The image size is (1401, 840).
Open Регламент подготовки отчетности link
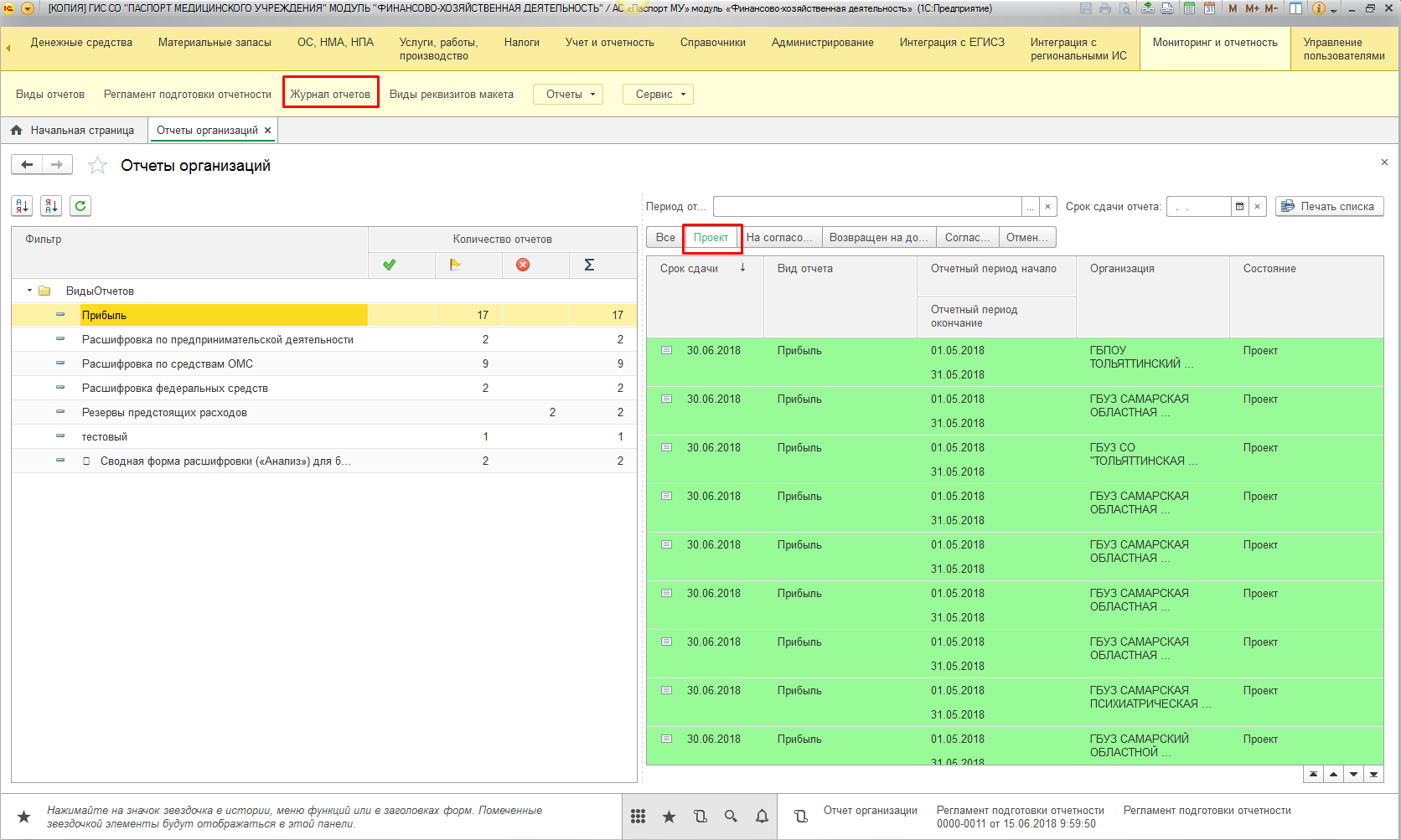tap(187, 95)
